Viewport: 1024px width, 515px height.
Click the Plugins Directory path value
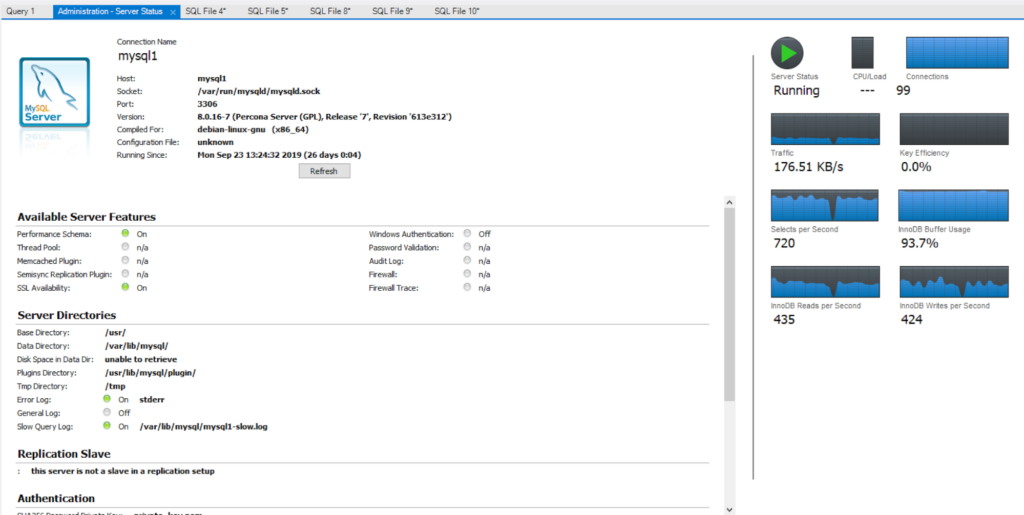coord(150,373)
